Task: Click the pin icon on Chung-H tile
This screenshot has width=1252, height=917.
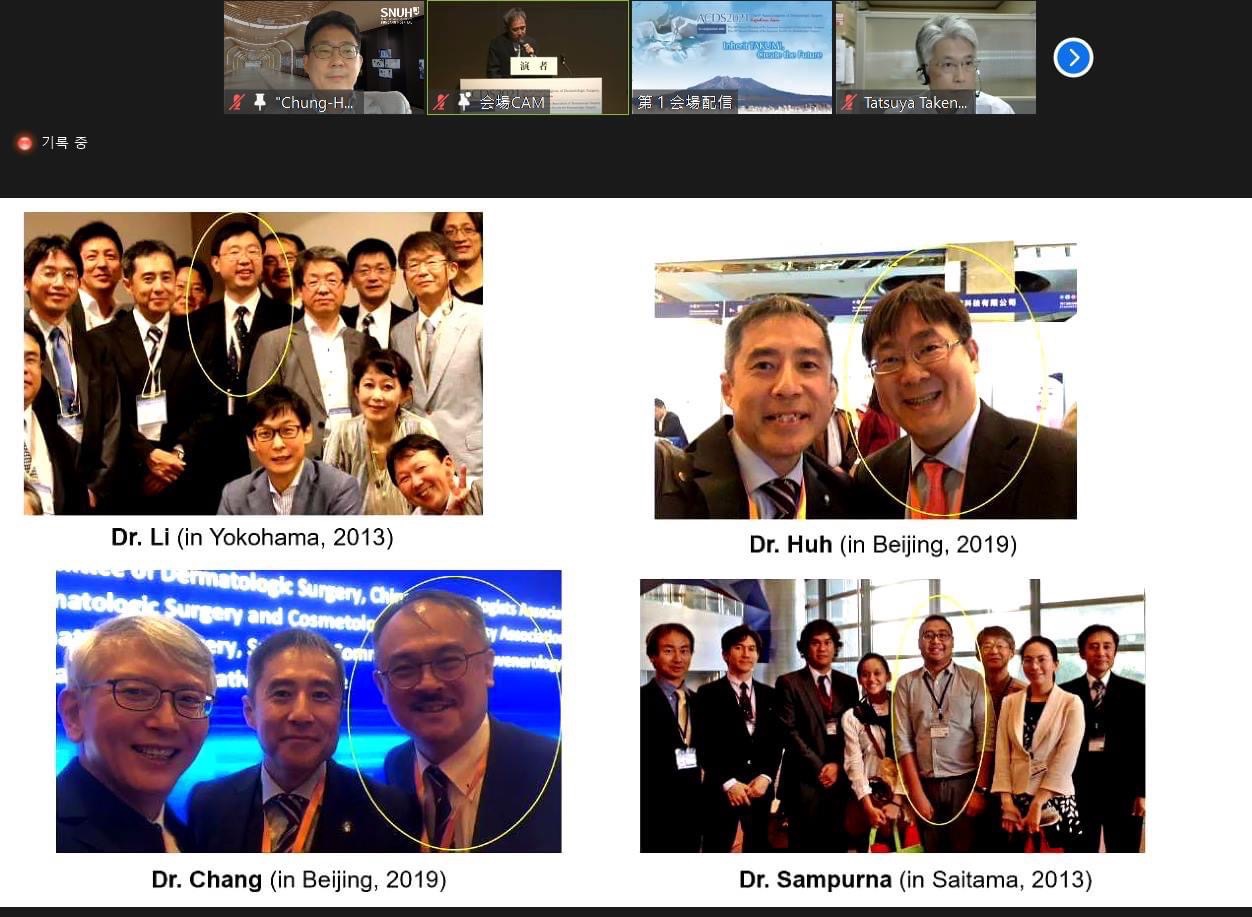Action: [260, 102]
